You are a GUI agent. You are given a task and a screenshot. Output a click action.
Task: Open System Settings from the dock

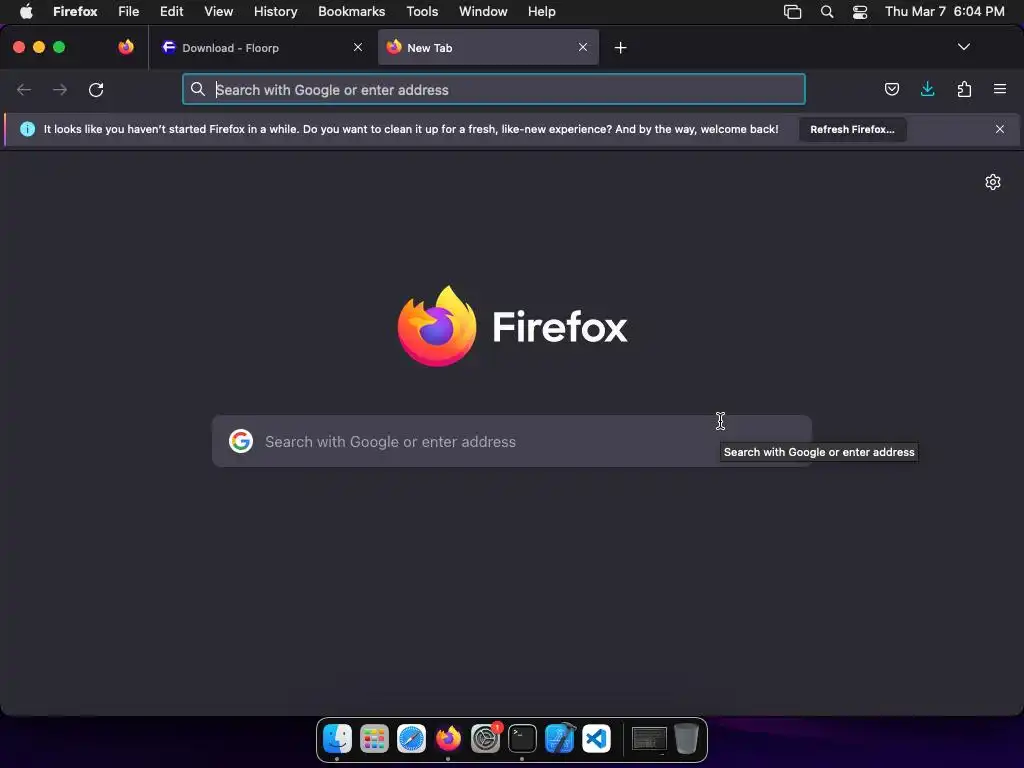pyautogui.click(x=485, y=739)
